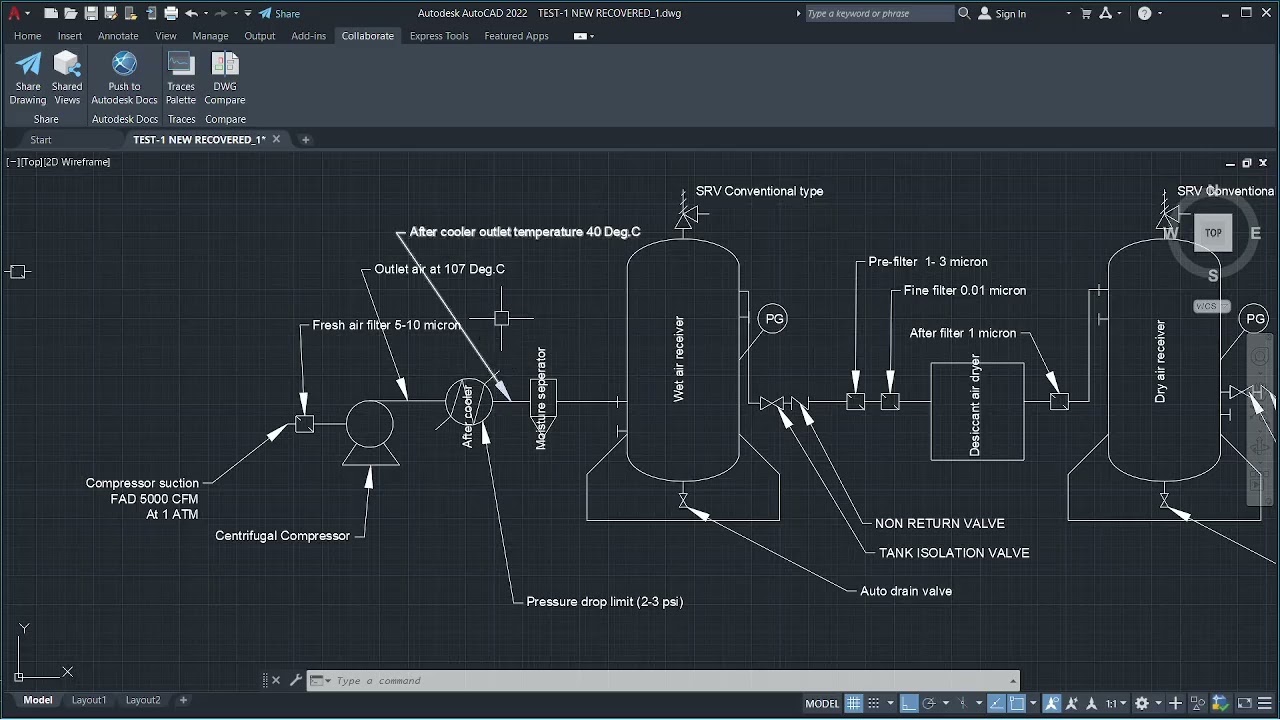The image size is (1280, 720).
Task: Click the command line customize wrench icon
Action: [296, 681]
